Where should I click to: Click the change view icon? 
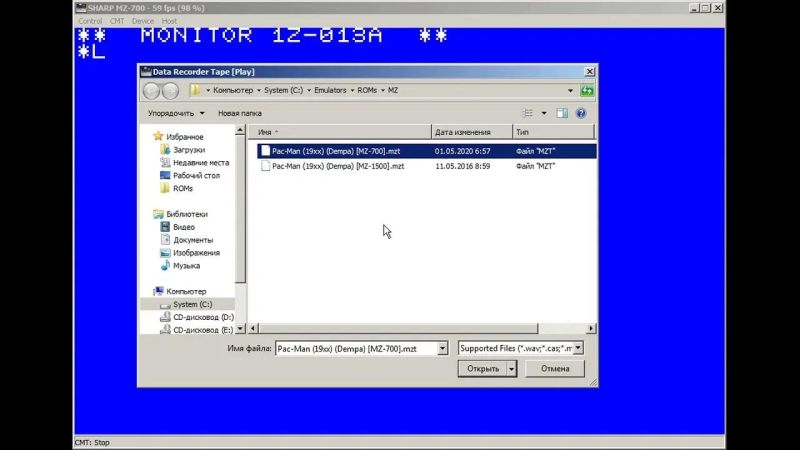[x=528, y=113]
